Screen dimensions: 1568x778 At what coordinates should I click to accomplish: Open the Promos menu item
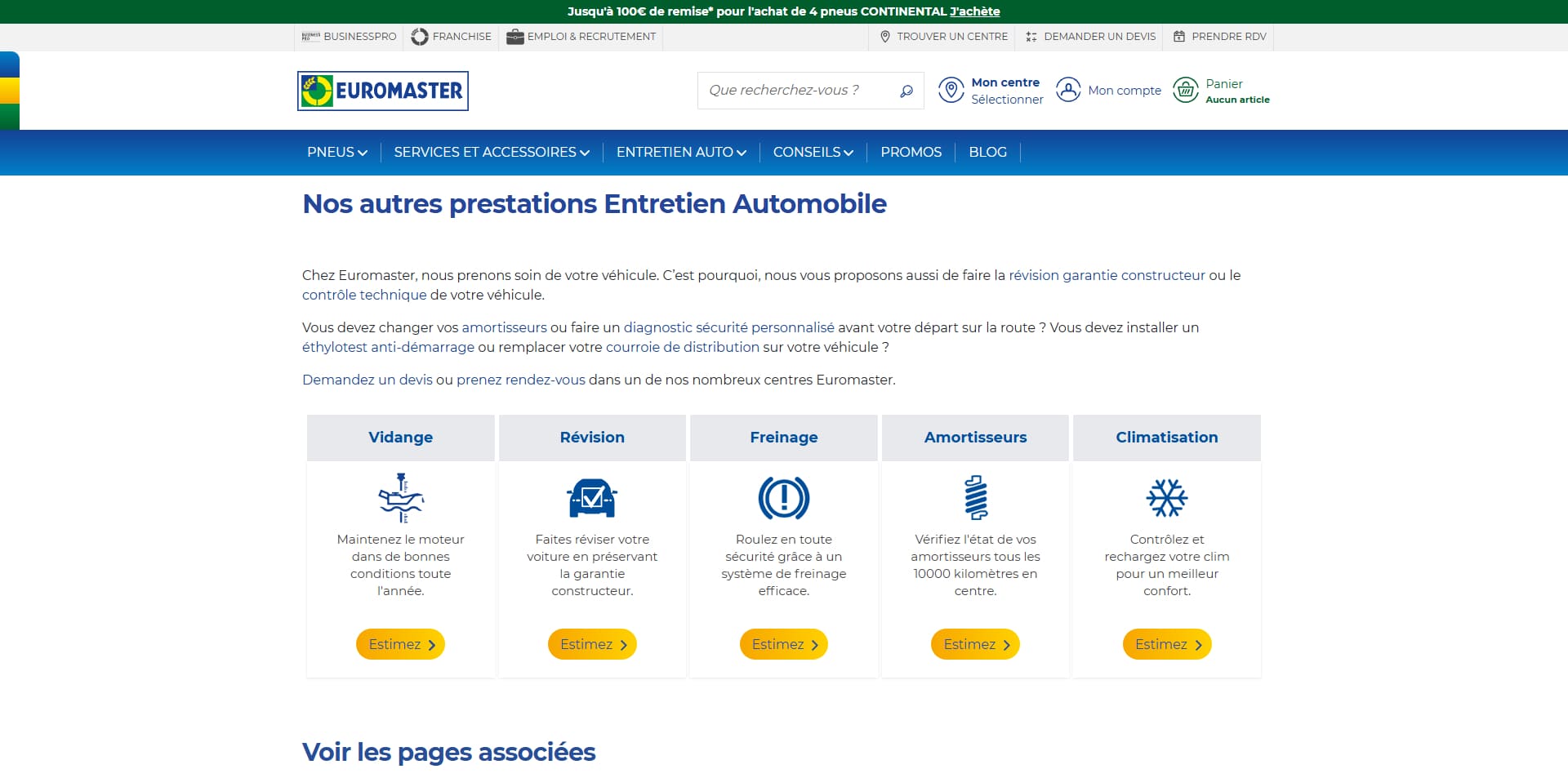coord(911,152)
